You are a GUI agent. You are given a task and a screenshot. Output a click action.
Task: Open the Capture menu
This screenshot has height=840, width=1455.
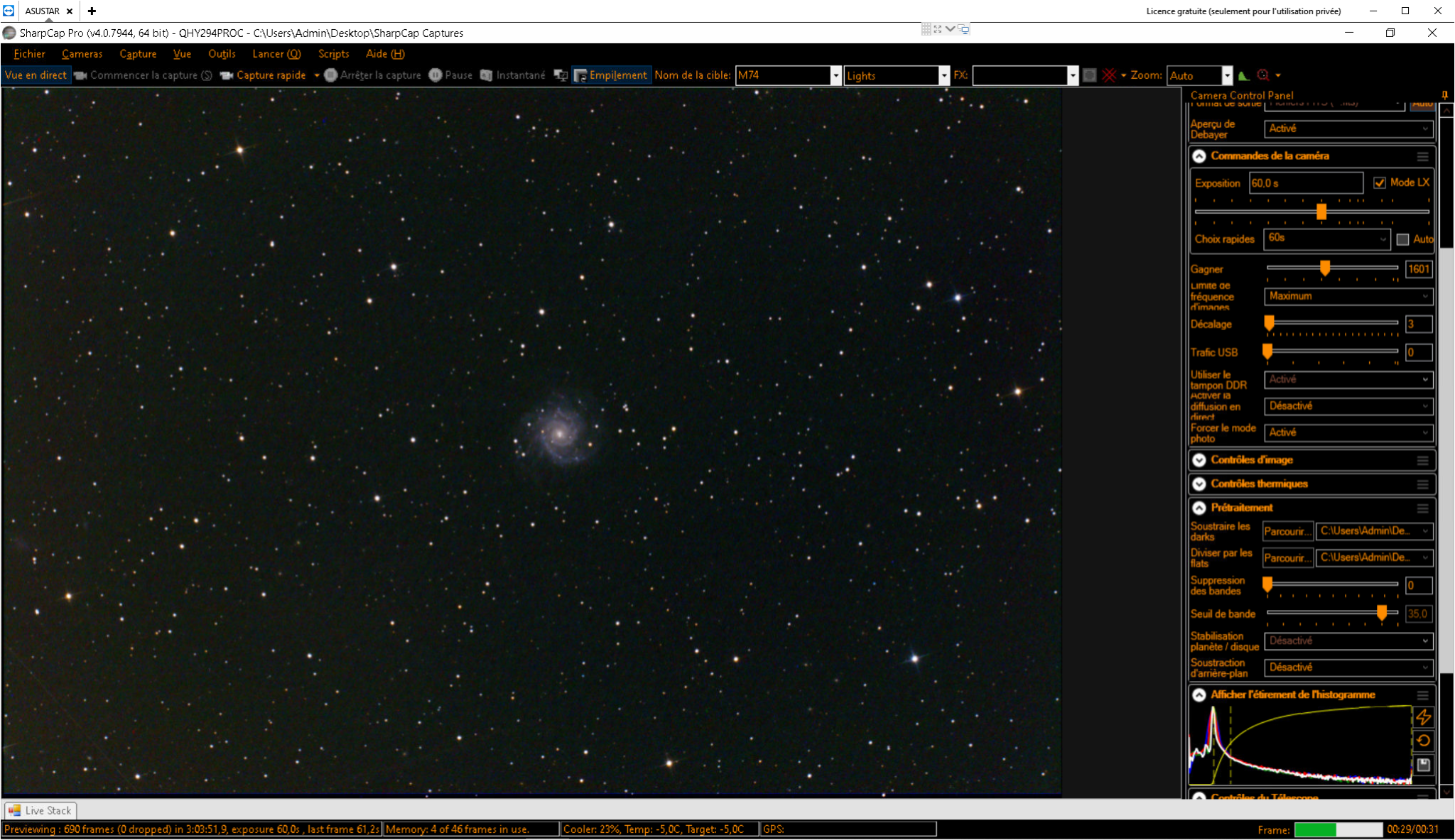(x=138, y=54)
